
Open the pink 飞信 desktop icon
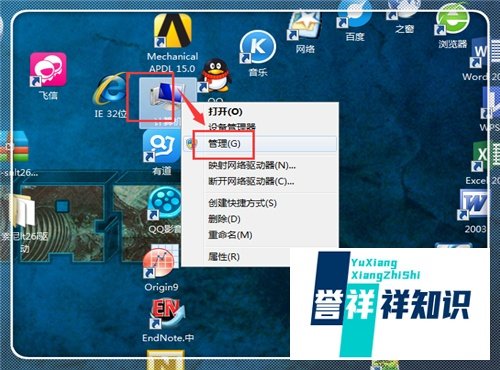pyautogui.click(x=48, y=69)
